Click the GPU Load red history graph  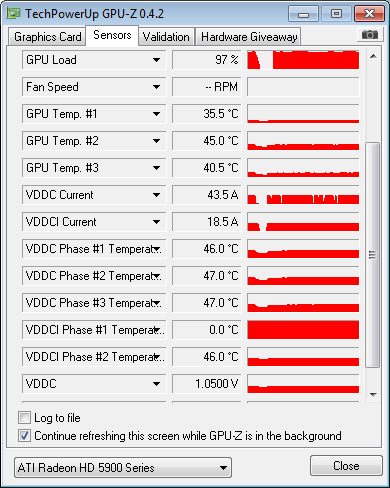[303, 60]
